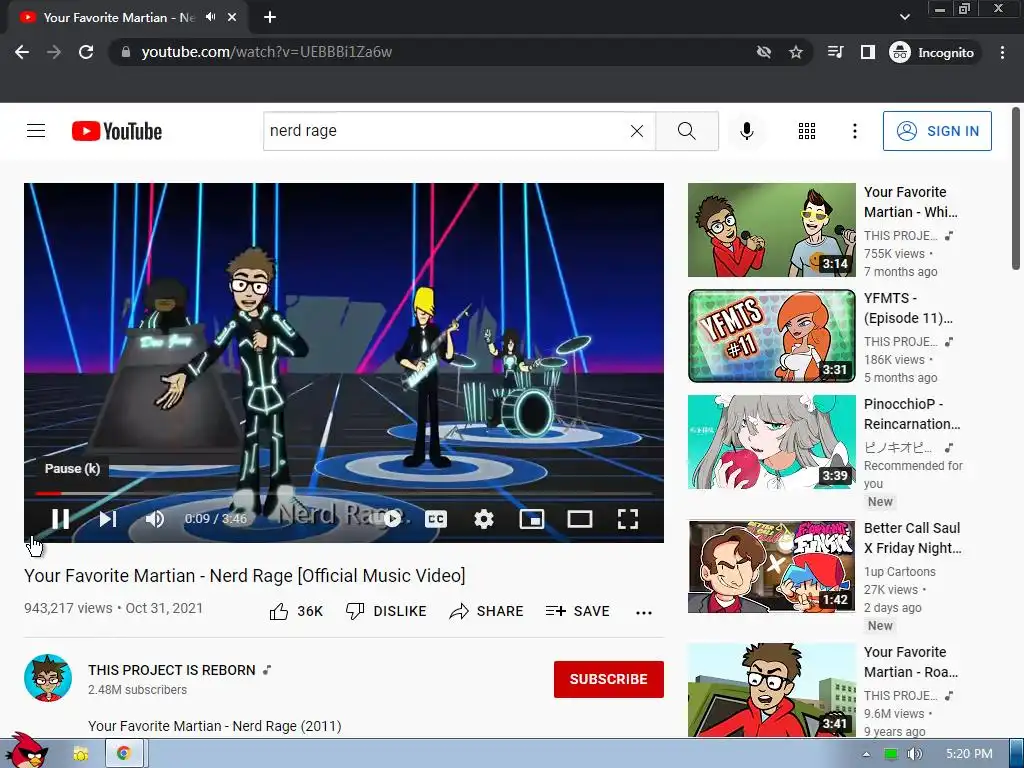Open the system volume tray icon

[x=914, y=754]
